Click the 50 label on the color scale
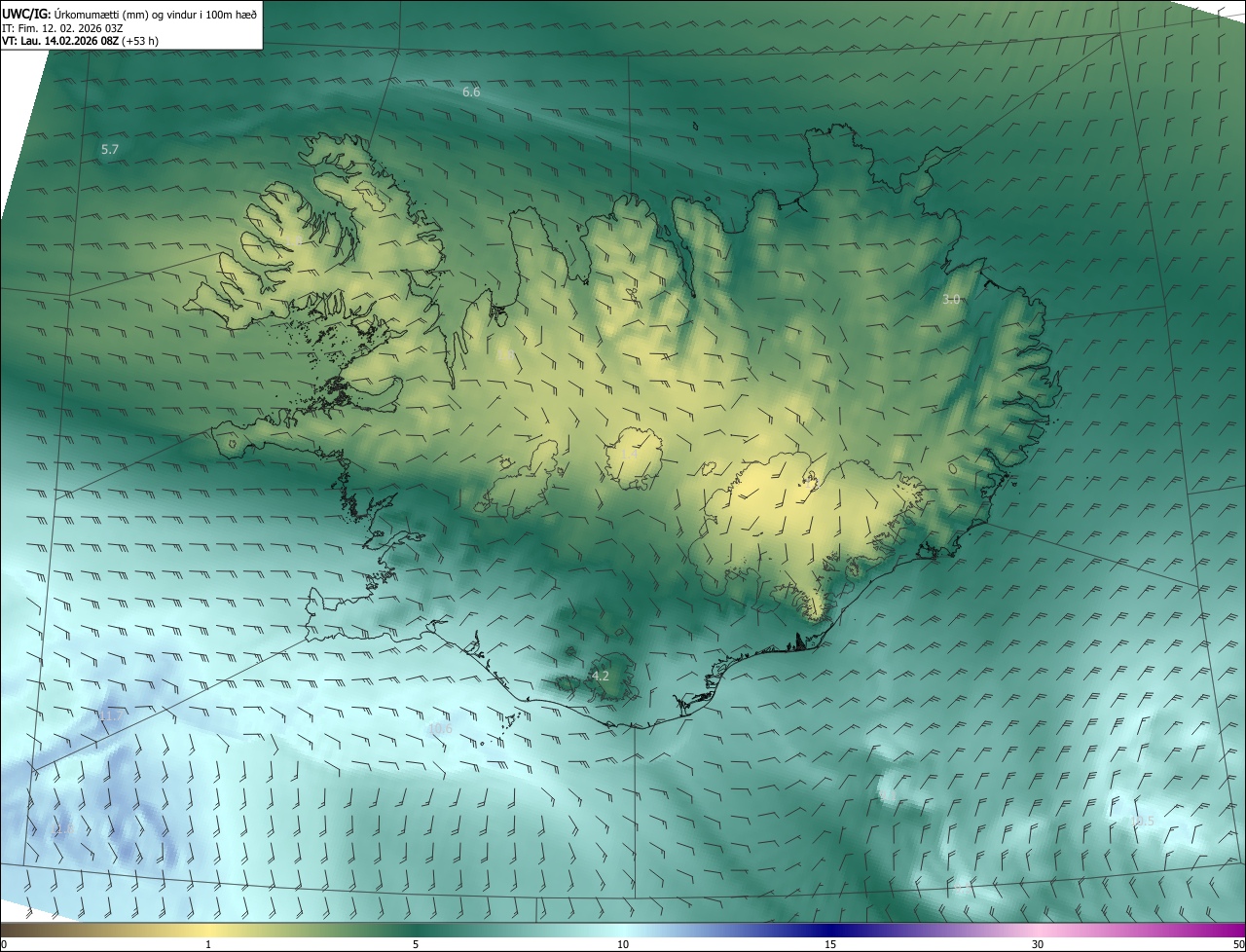The image size is (1246, 952). (1237, 944)
